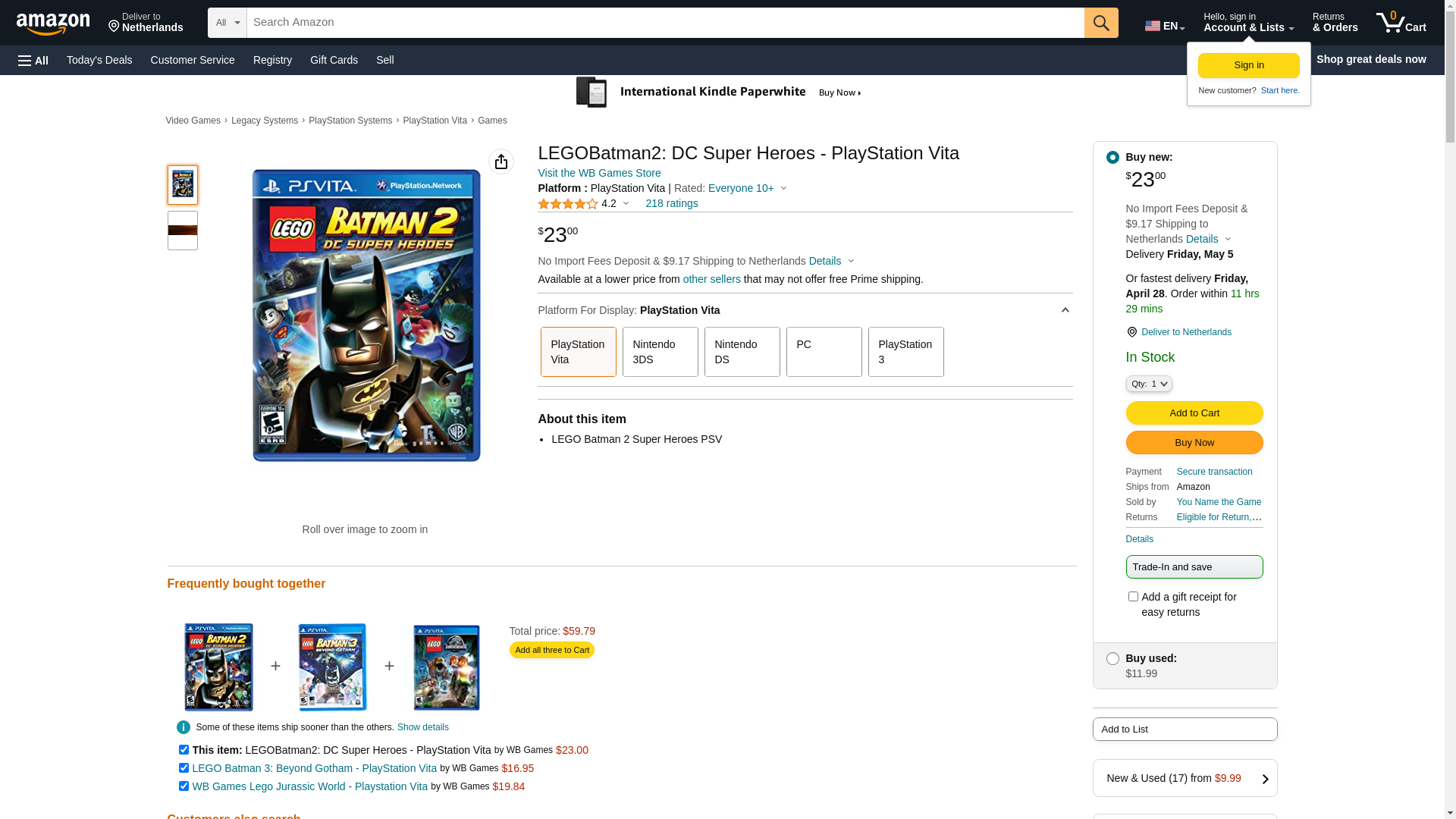Check the gift receipt checkbox
This screenshot has height=819, width=1456.
1133,597
